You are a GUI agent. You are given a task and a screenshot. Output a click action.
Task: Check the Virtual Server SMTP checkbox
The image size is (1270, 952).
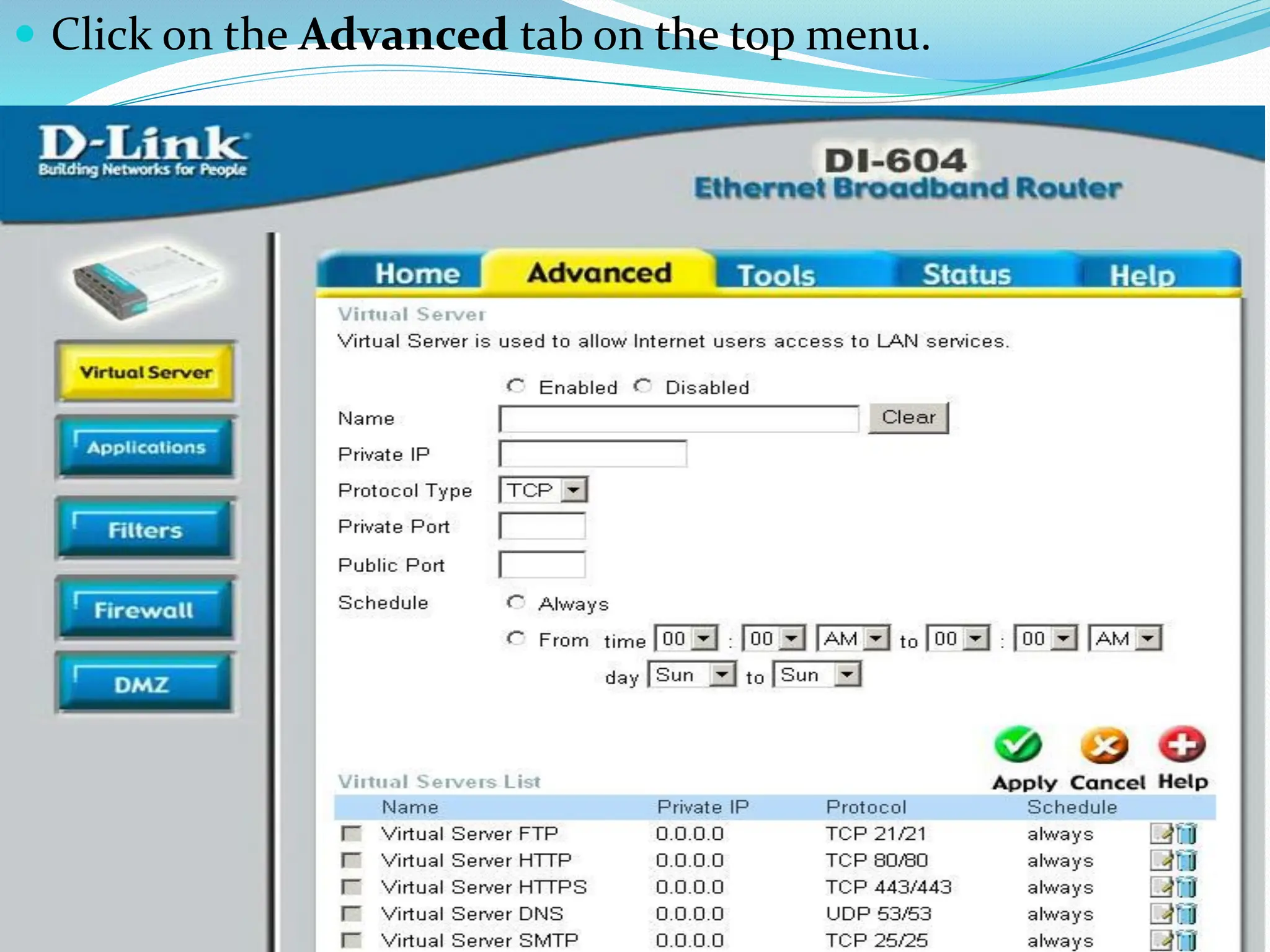[352, 940]
